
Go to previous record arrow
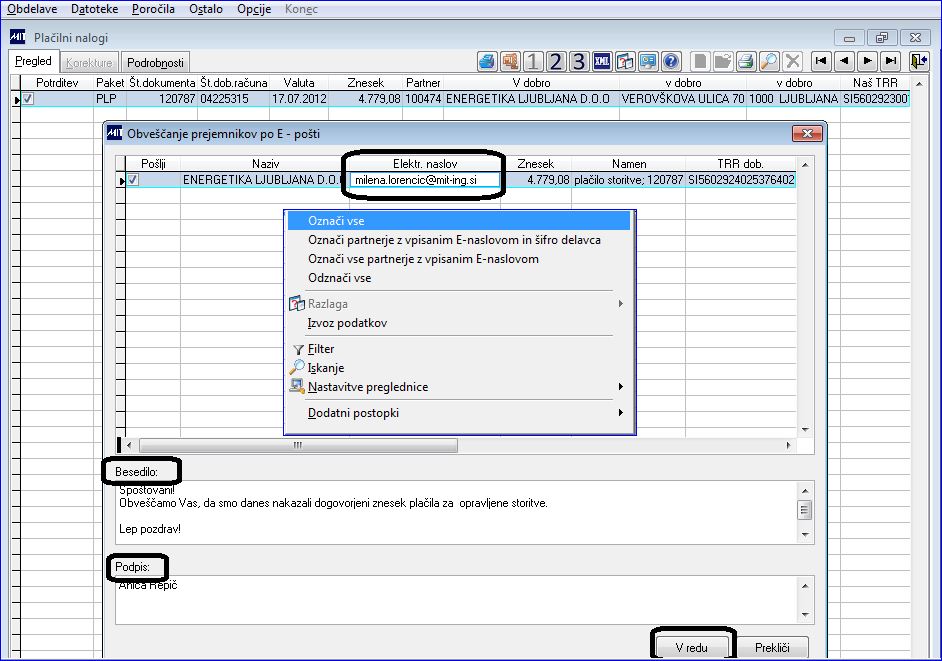844,61
